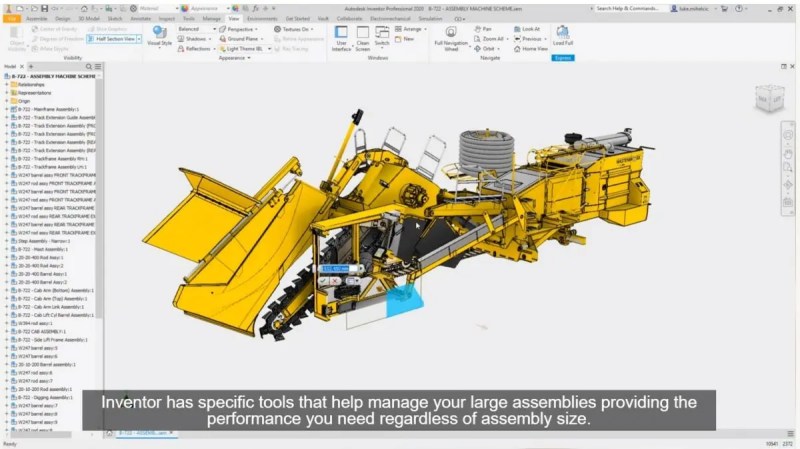This screenshot has height=449, width=800.
Task: Click the blue section plane manipulator
Action: [404, 301]
